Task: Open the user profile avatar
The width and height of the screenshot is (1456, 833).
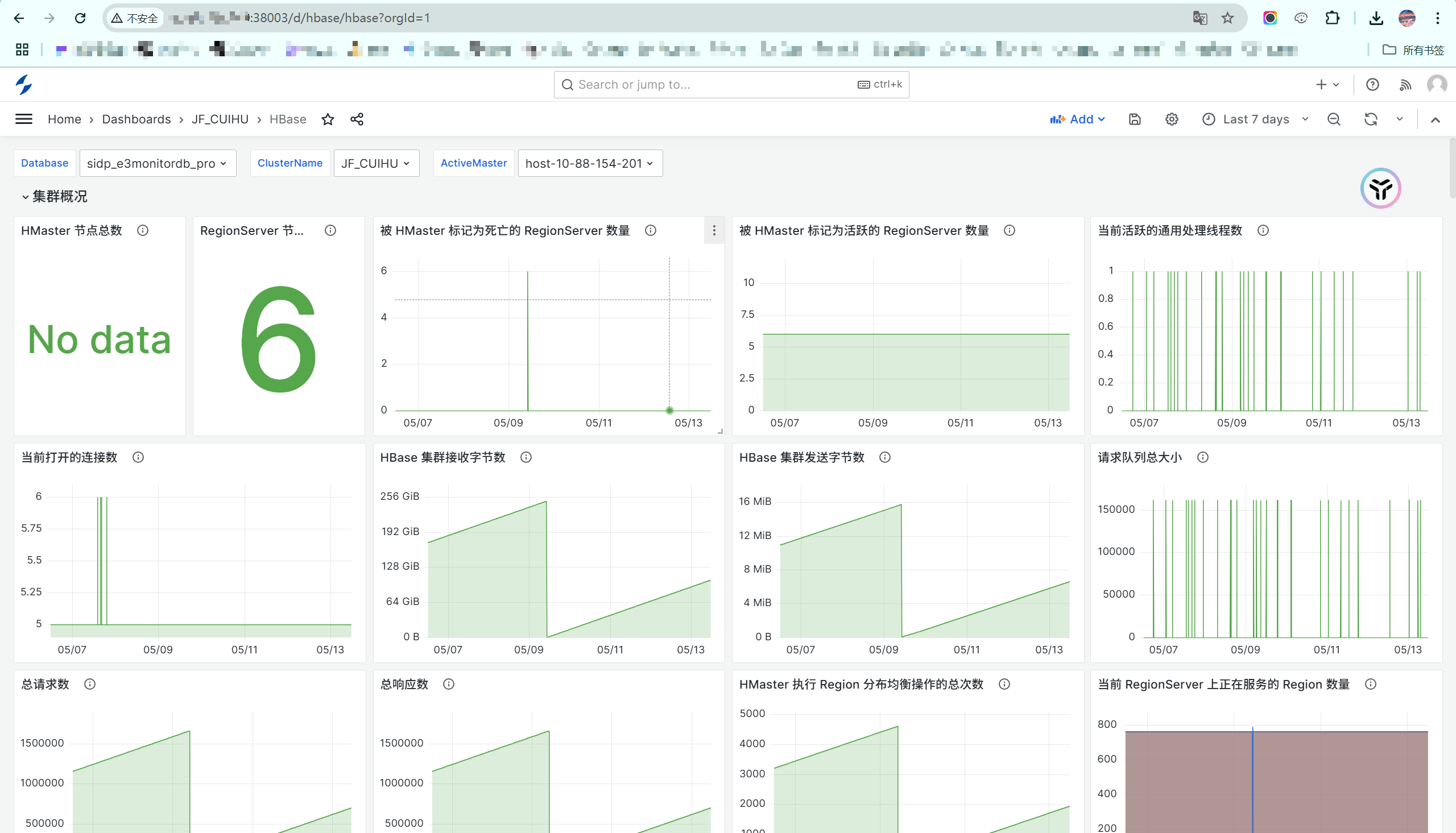Action: 1436,84
